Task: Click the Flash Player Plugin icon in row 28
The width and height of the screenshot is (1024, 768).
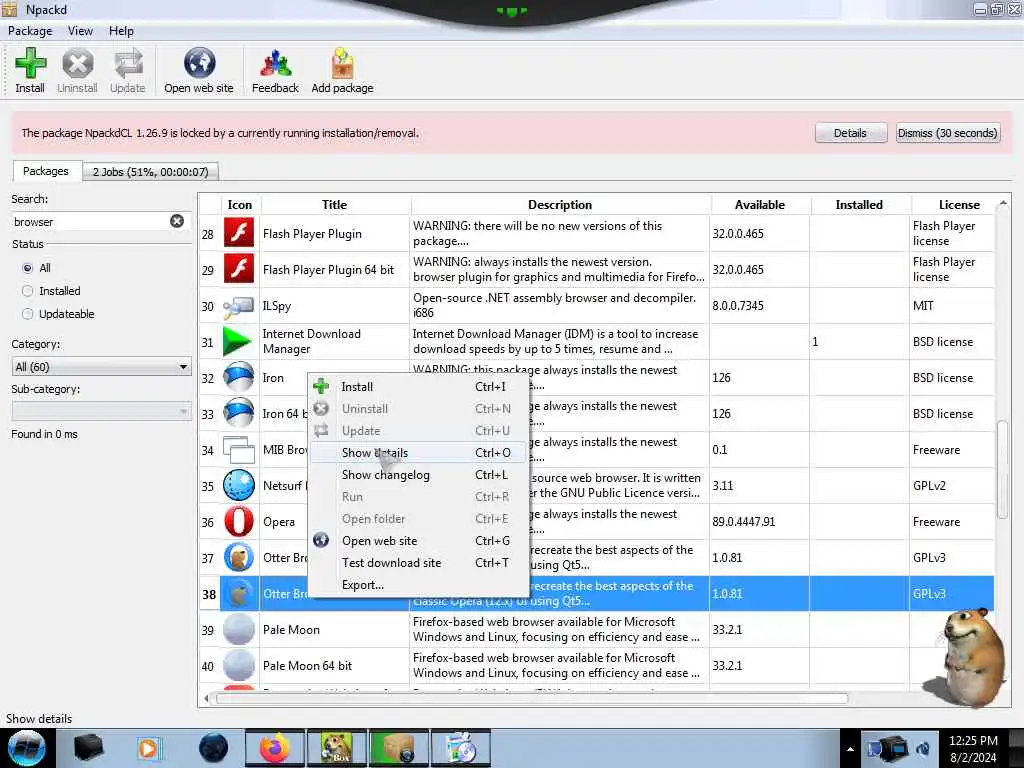Action: coord(239,232)
